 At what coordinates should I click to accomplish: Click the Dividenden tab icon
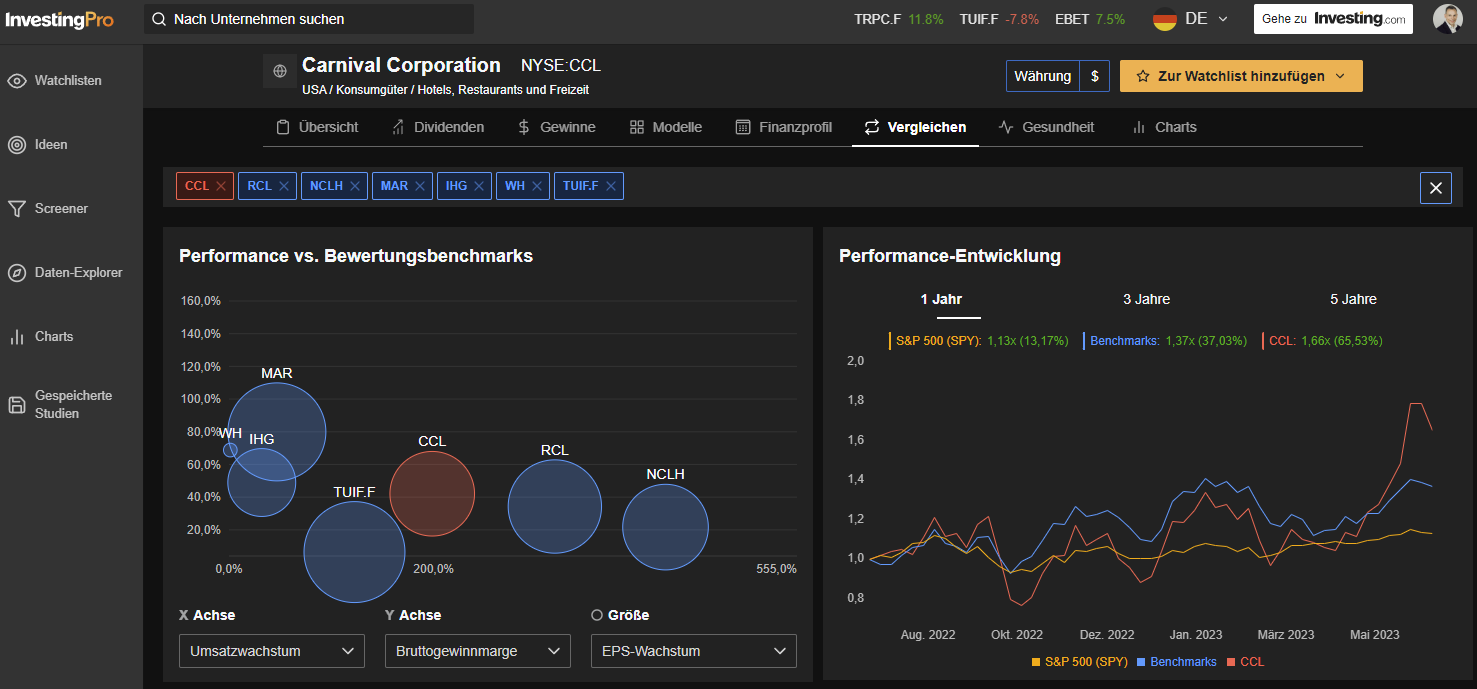[x=398, y=127]
